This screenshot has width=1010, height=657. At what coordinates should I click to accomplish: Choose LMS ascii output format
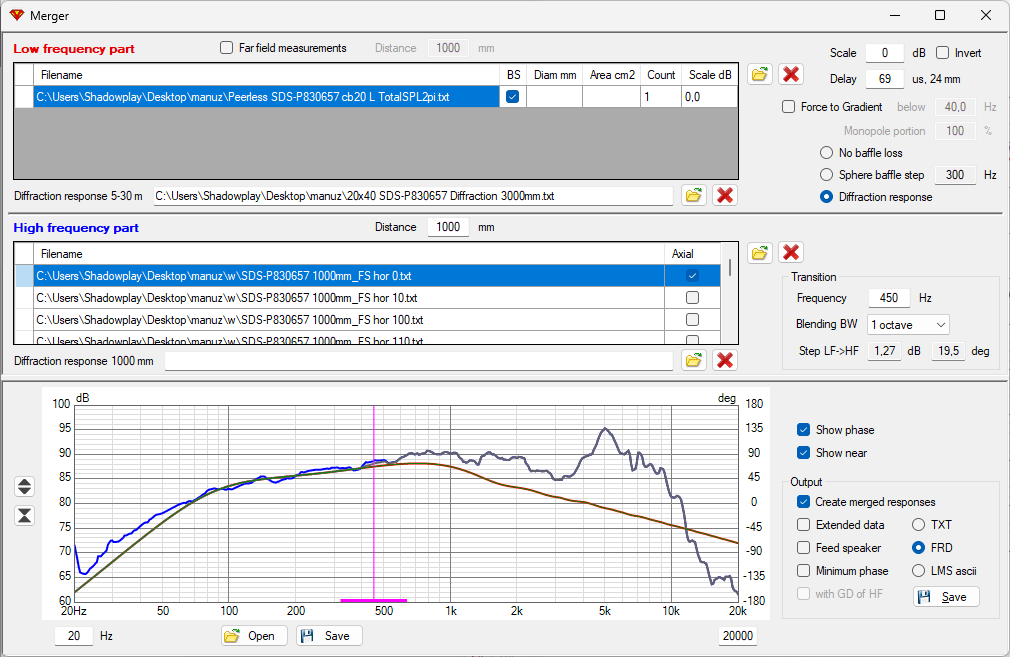[919, 571]
